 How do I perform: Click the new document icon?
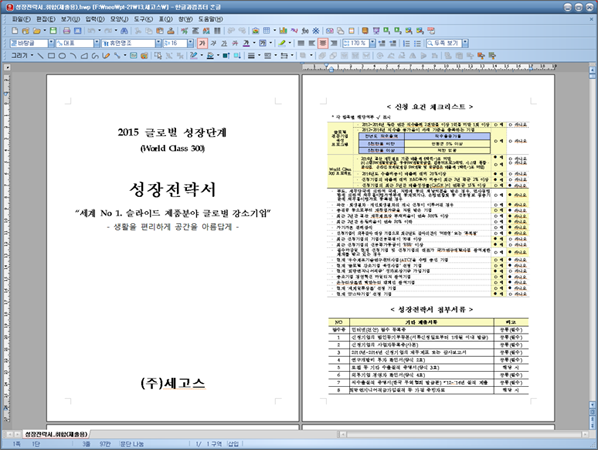15,31
